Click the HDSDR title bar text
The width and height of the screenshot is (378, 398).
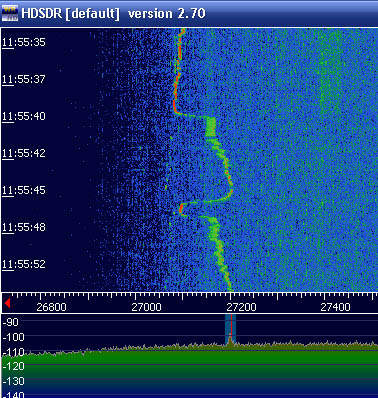click(113, 14)
